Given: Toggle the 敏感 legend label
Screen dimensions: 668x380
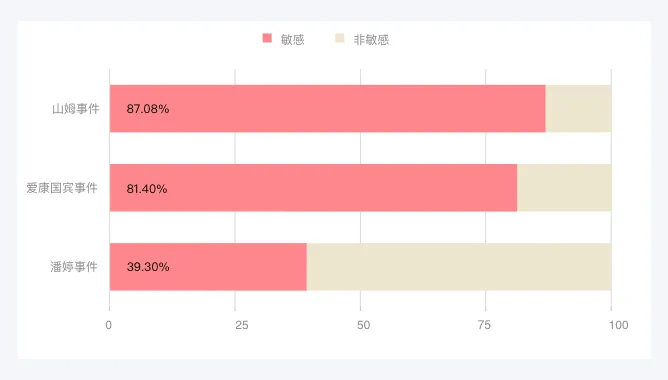Looking at the screenshot, I should 292,40.
